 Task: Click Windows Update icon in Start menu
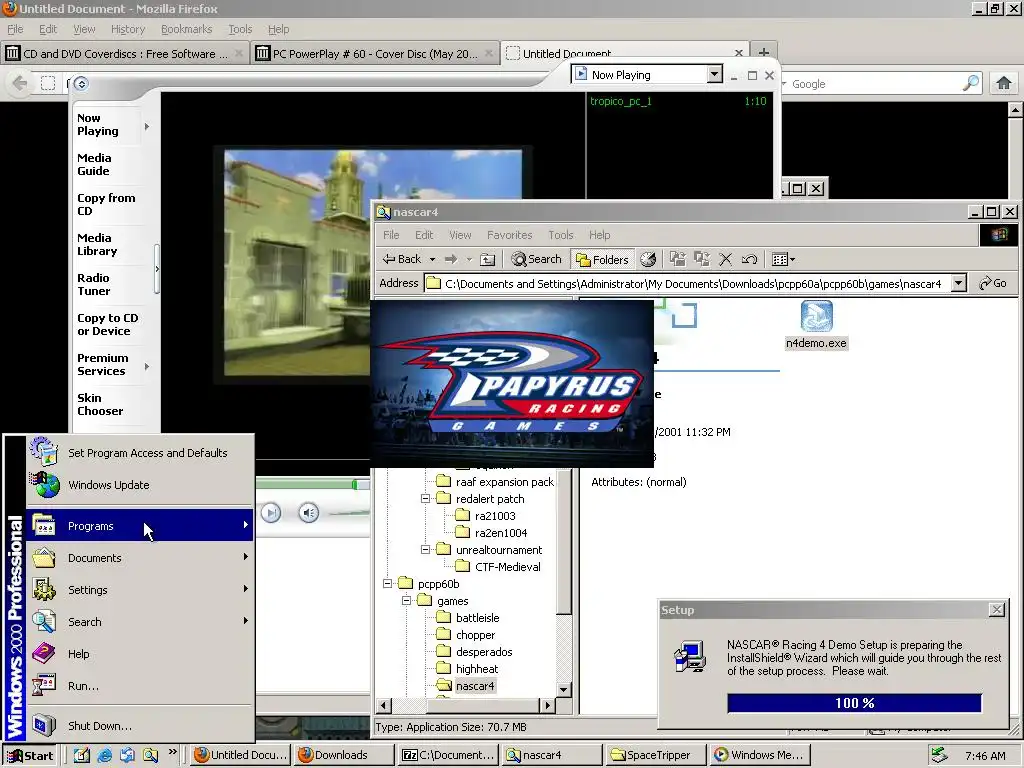[x=44, y=485]
